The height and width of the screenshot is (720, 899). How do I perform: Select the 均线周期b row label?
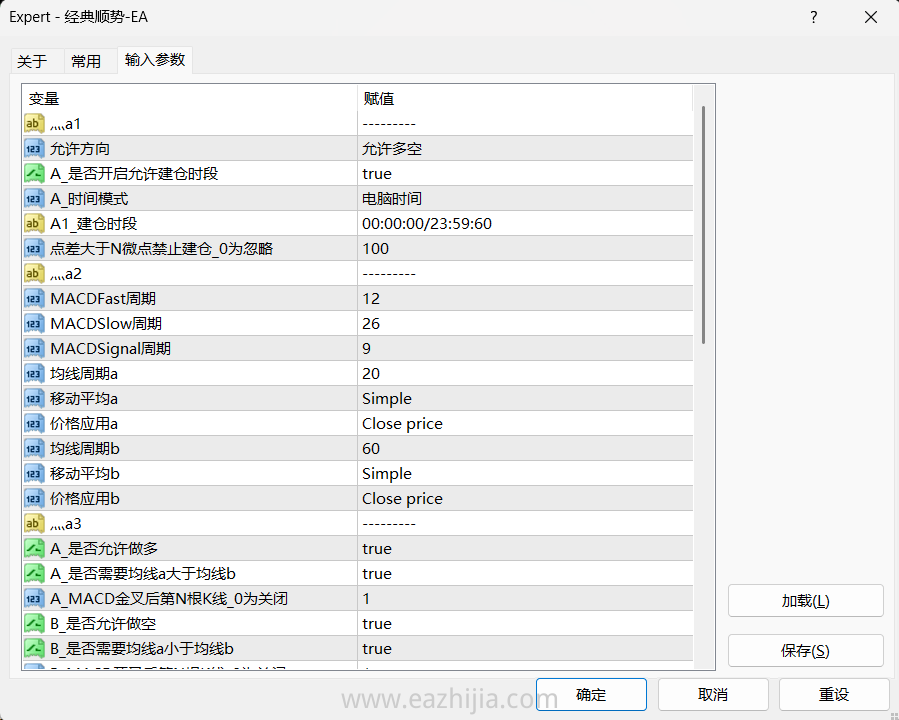[85, 448]
